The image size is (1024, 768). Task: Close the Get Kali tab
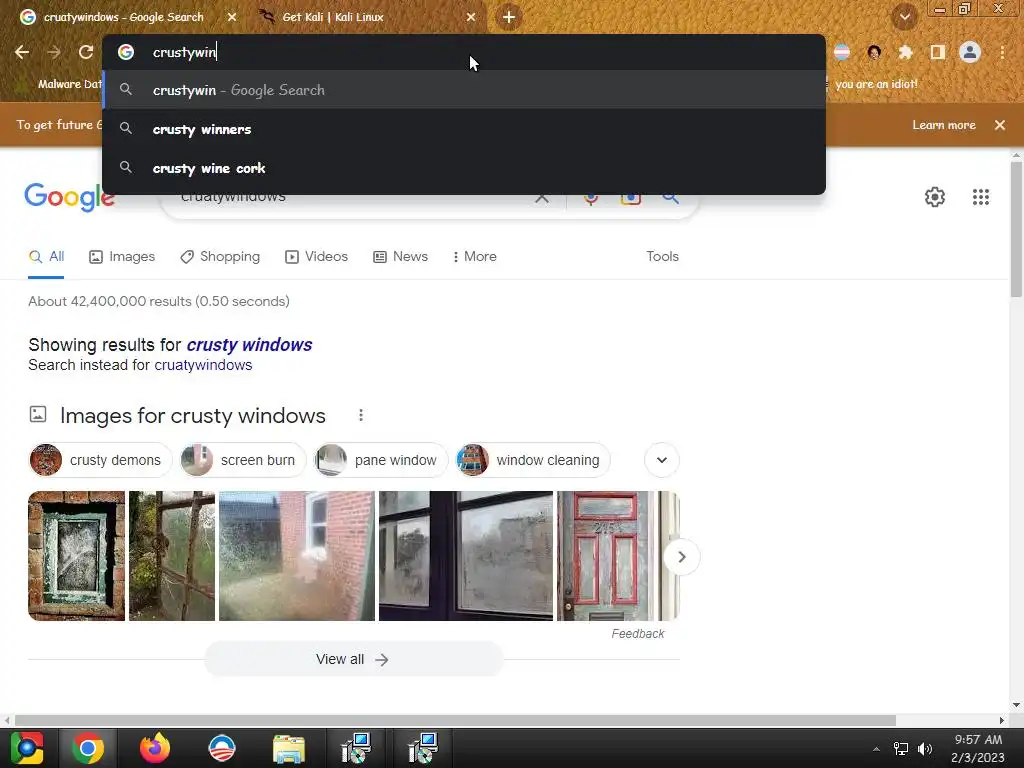(471, 18)
